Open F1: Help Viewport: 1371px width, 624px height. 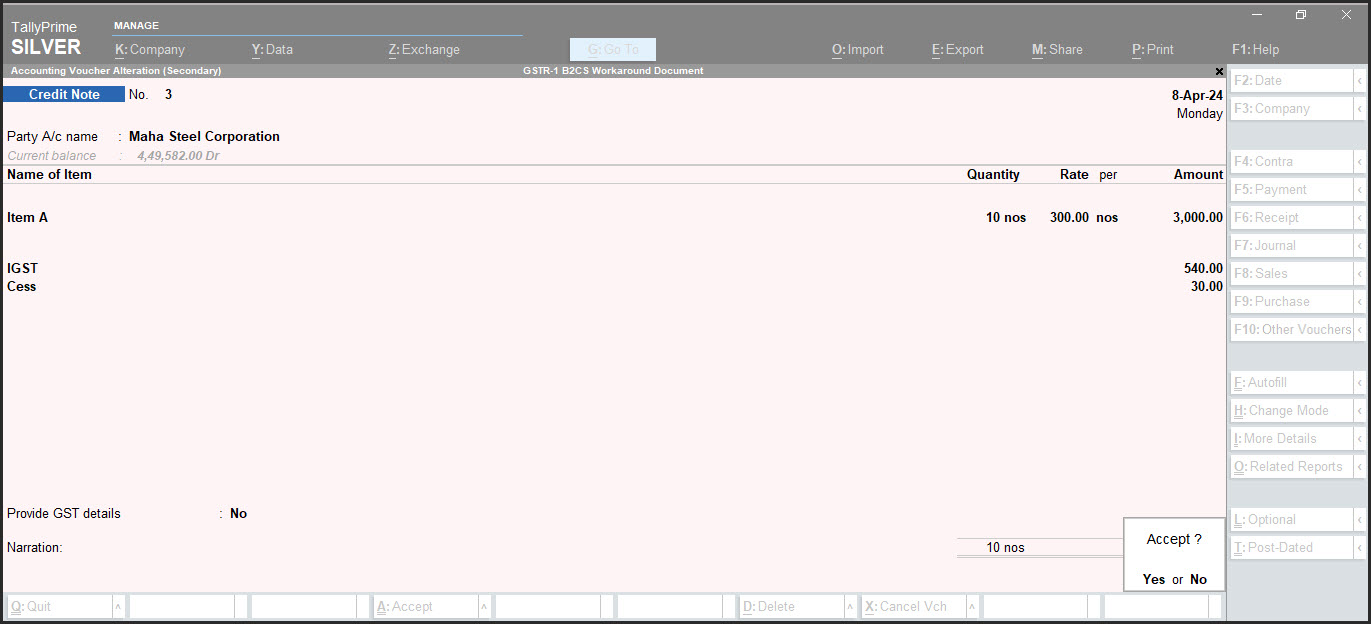(1256, 49)
